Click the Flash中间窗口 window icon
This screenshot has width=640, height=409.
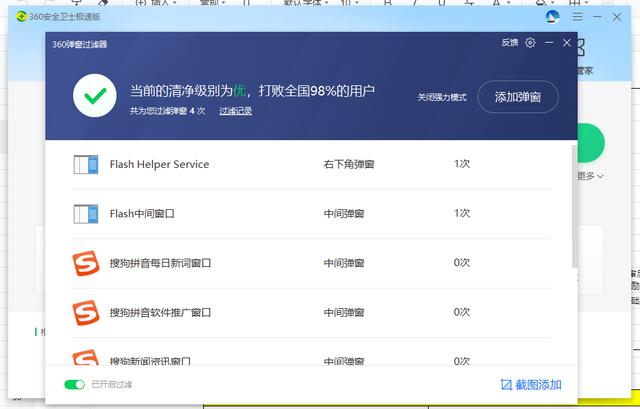pyautogui.click(x=87, y=213)
